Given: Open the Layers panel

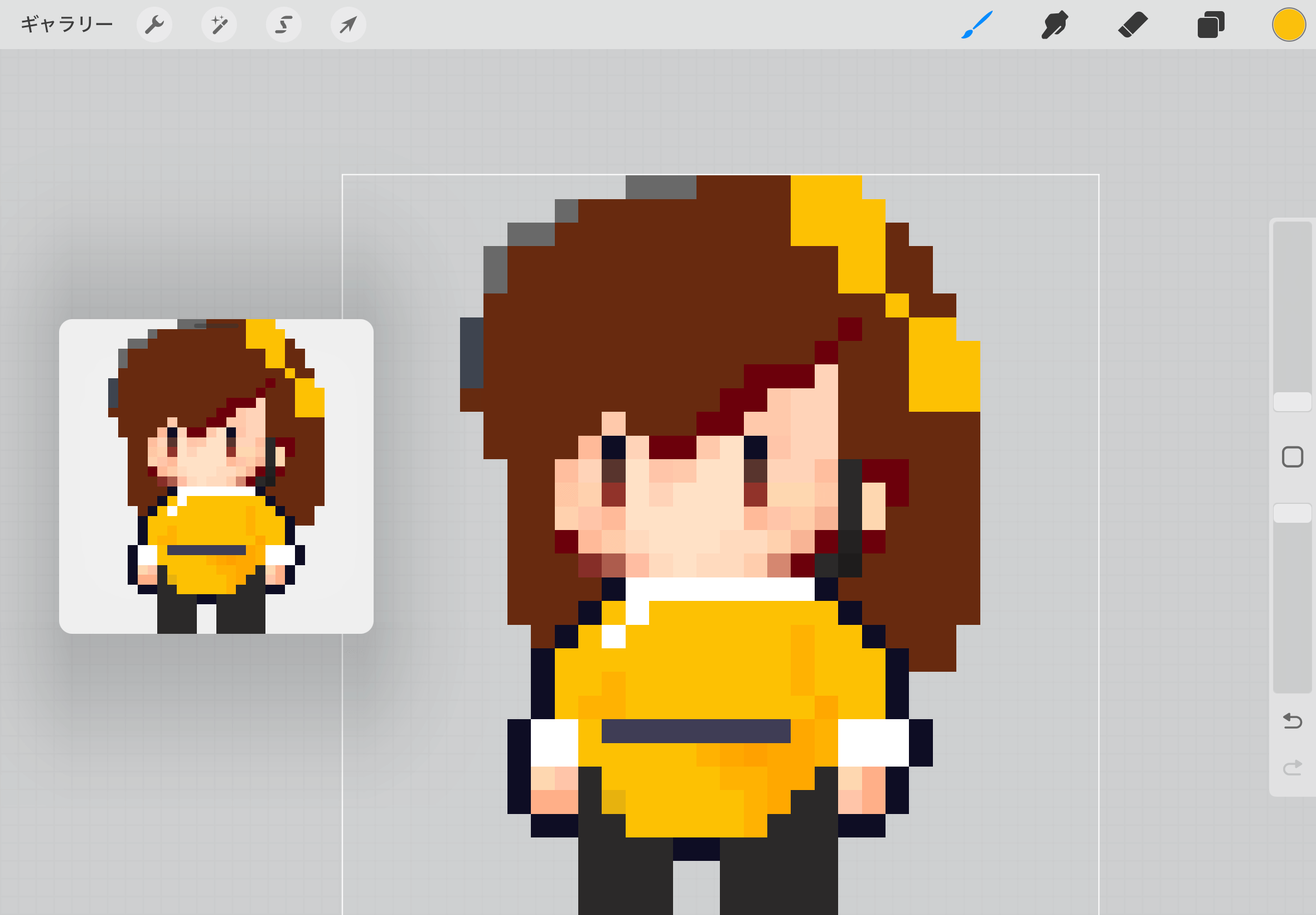Looking at the screenshot, I should point(1211,25).
